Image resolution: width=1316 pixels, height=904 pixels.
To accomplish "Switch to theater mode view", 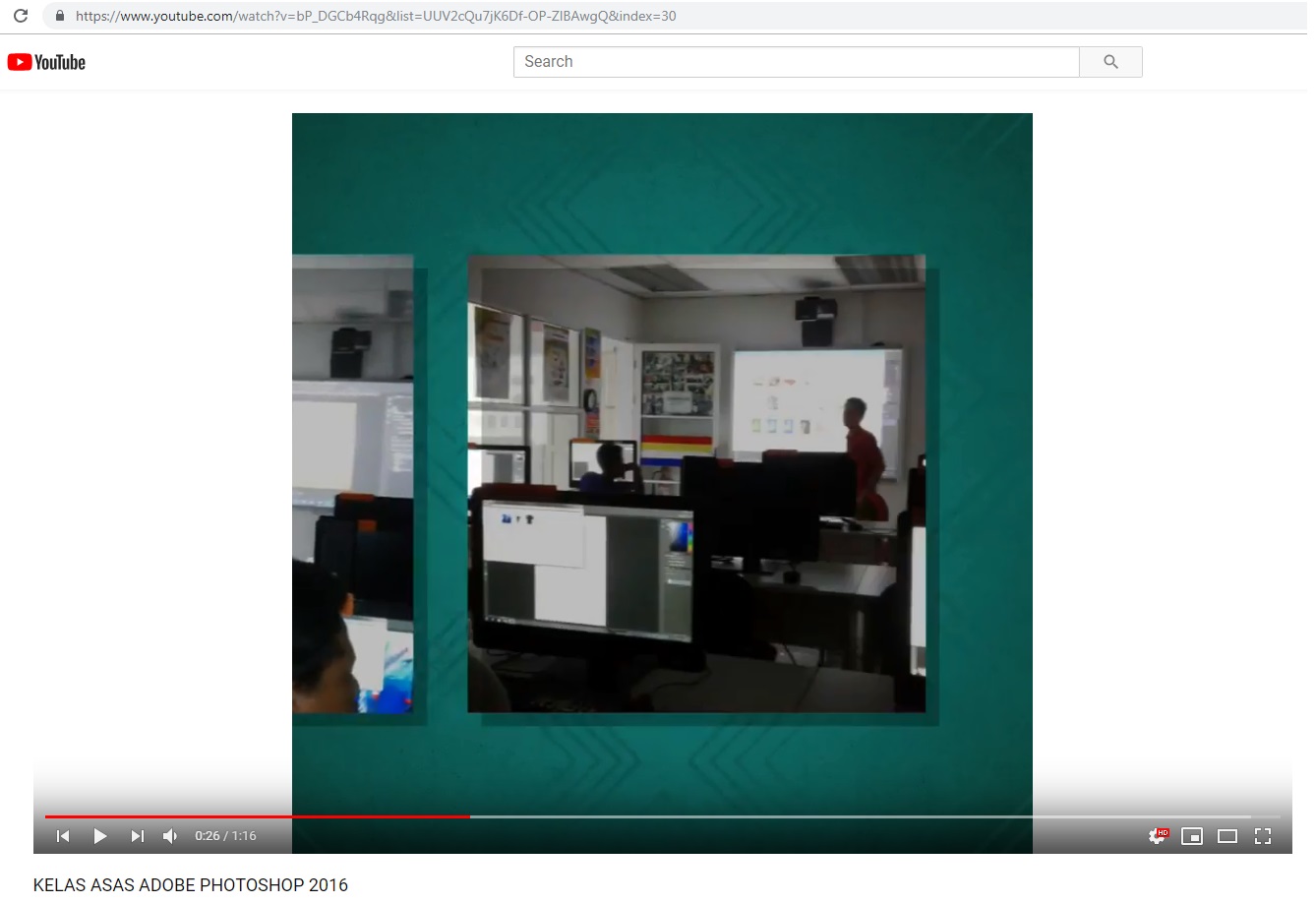I will pyautogui.click(x=1227, y=836).
